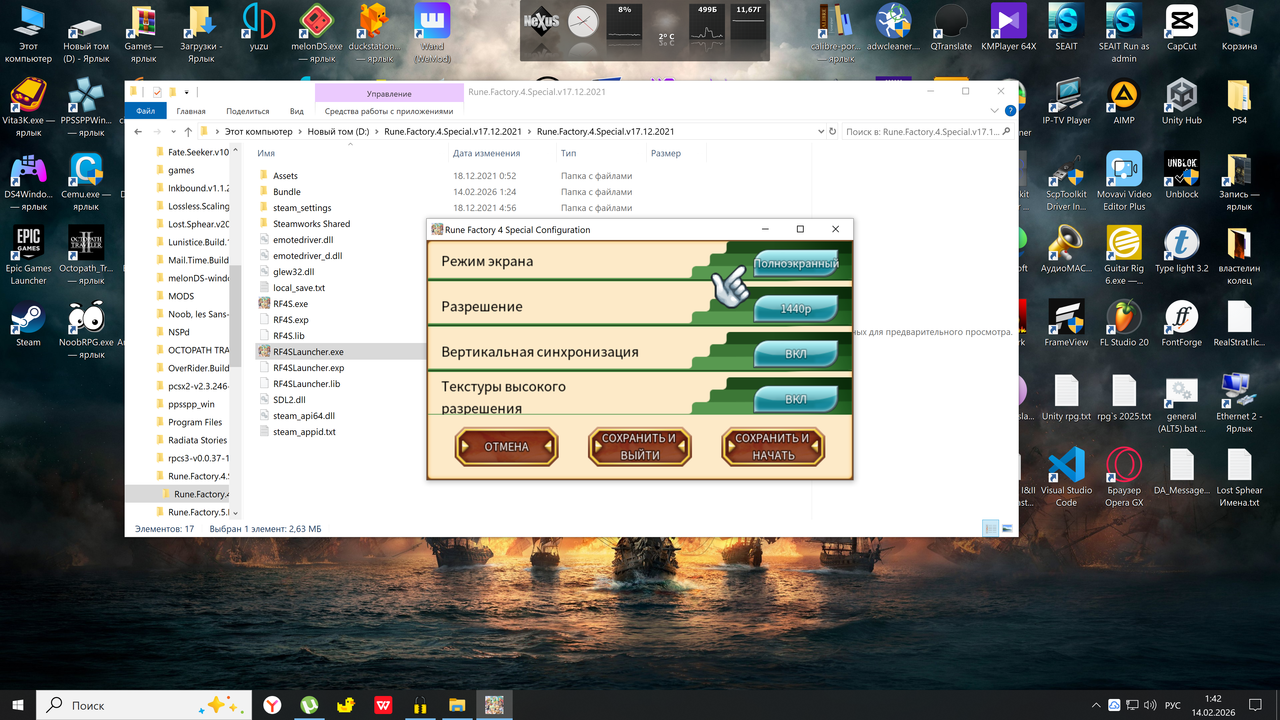Launch KMPlayer 64X from desktop
The height and width of the screenshot is (720, 1280).
point(1008,27)
